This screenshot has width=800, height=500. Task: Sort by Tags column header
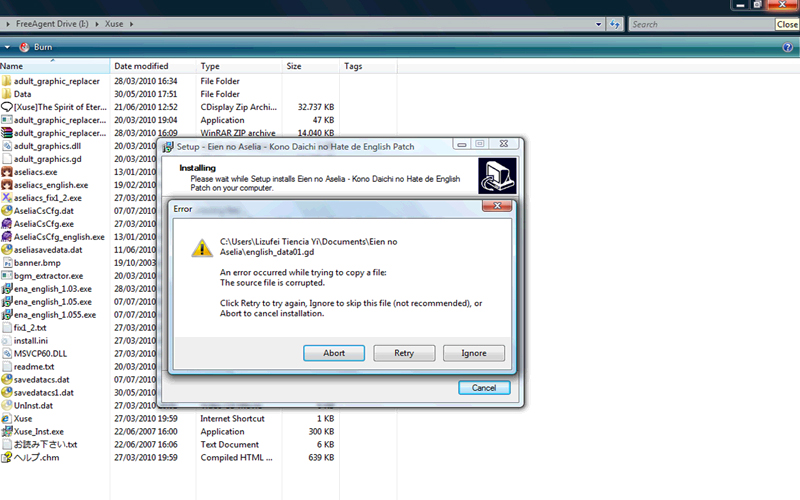coord(368,66)
